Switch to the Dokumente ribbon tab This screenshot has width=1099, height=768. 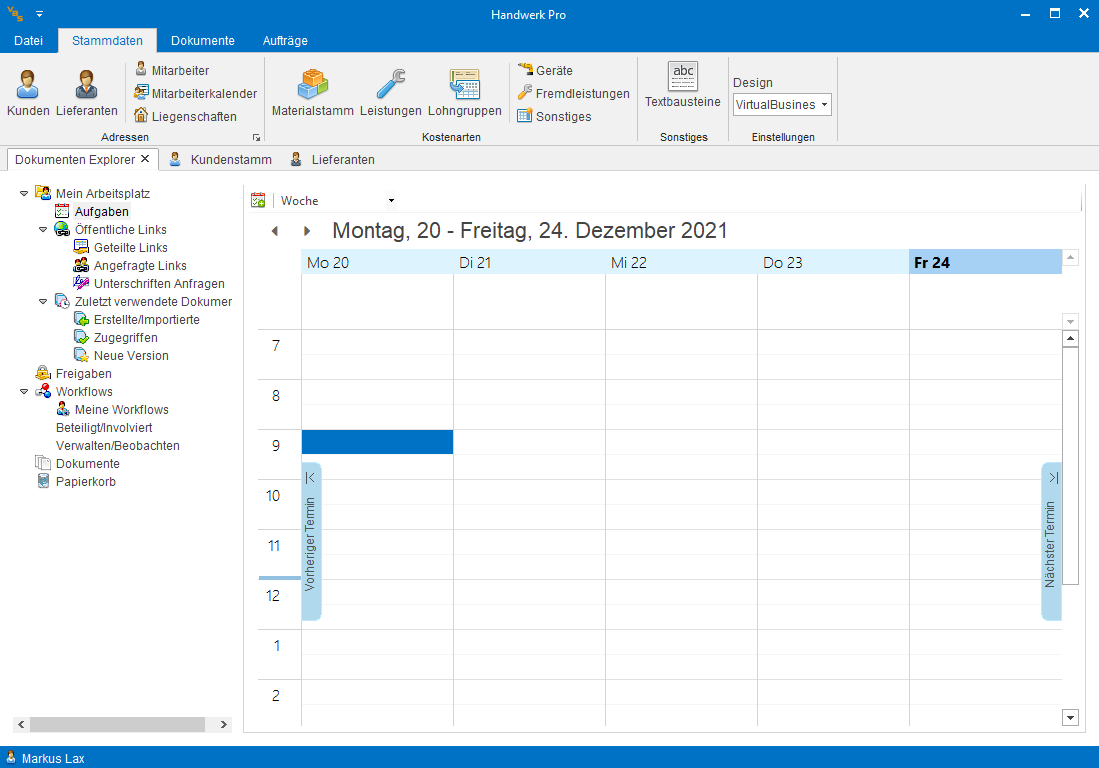point(203,41)
